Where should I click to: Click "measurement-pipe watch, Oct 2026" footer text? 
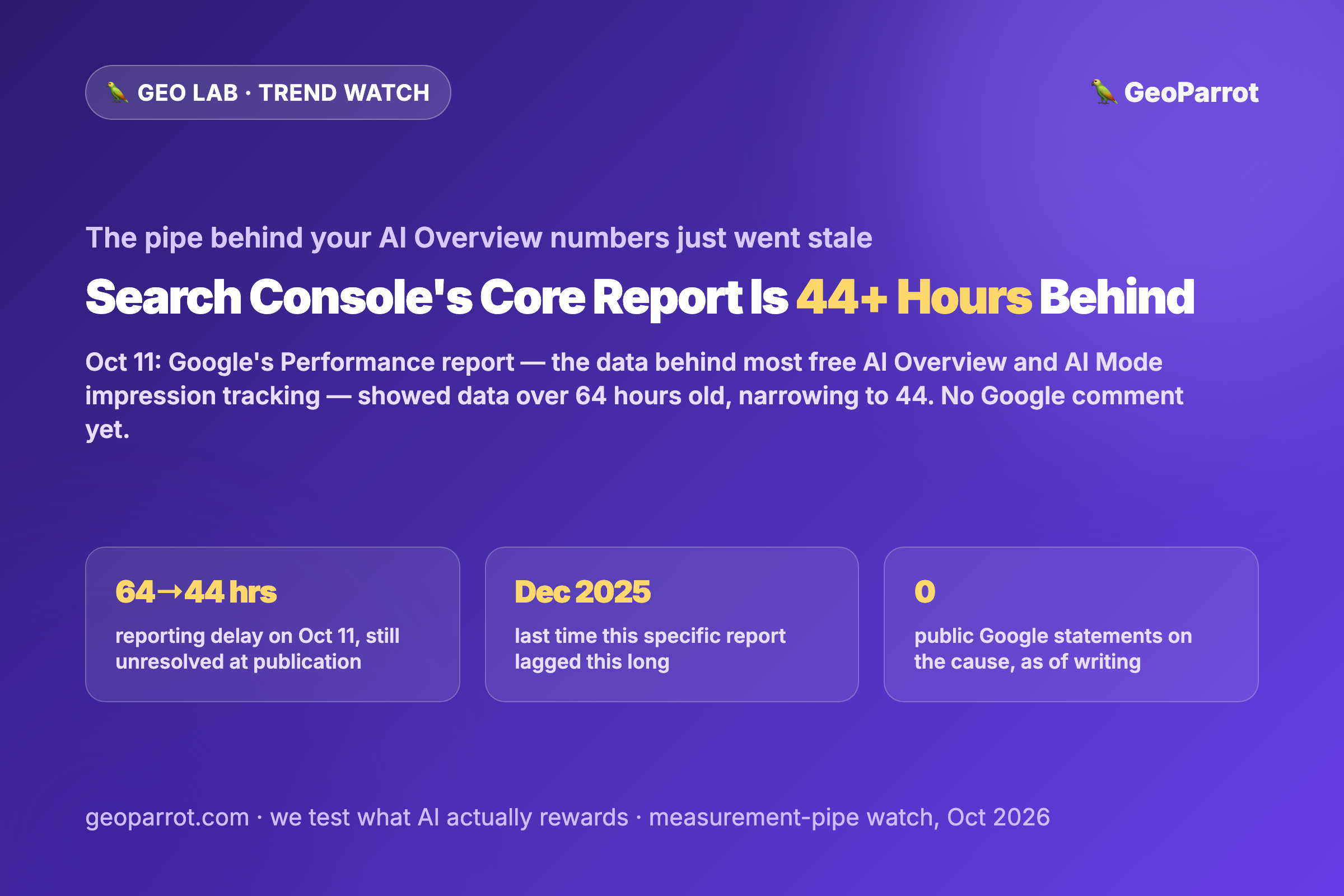849,818
